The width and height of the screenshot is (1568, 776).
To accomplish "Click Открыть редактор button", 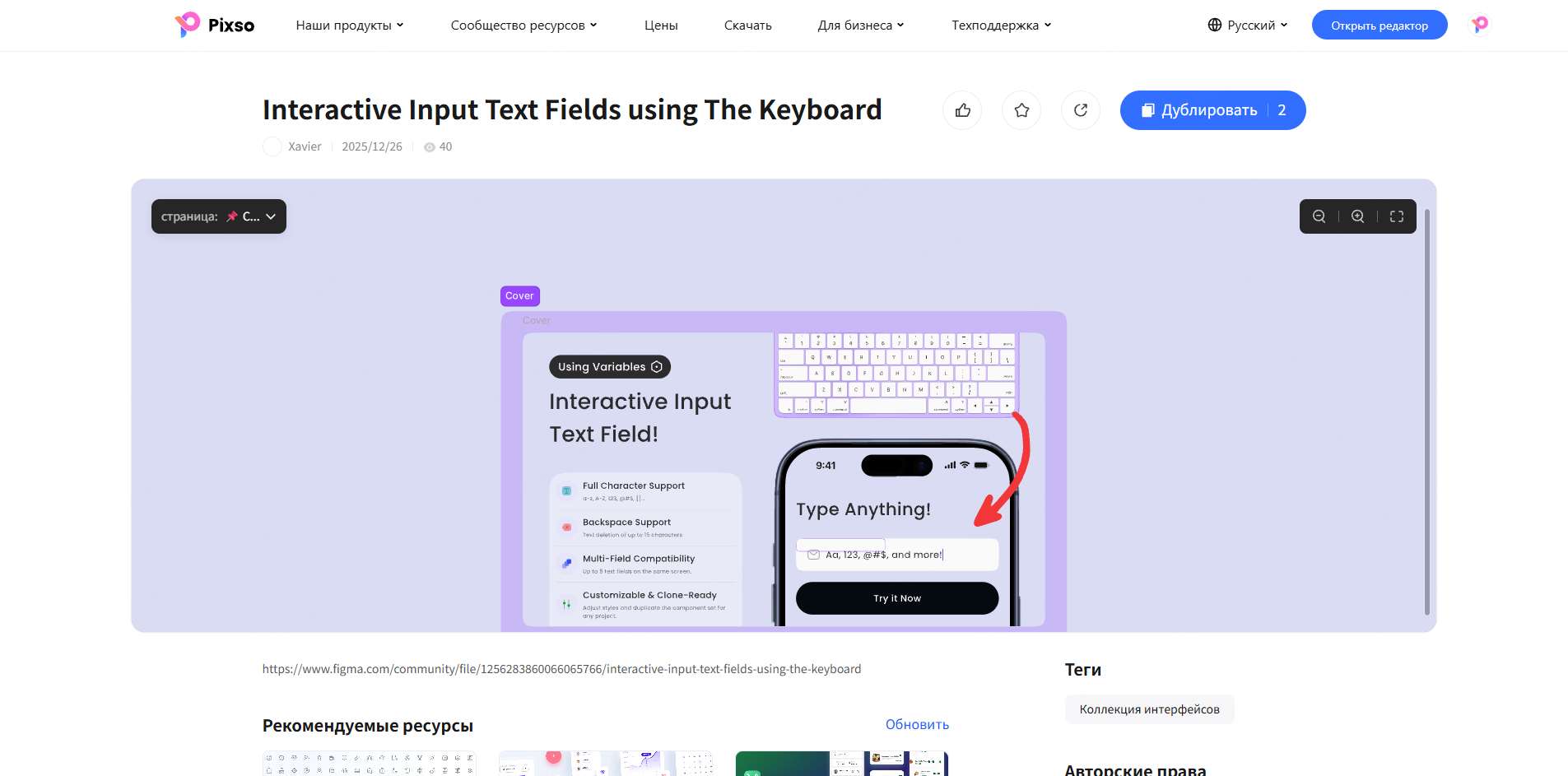I will [1380, 25].
